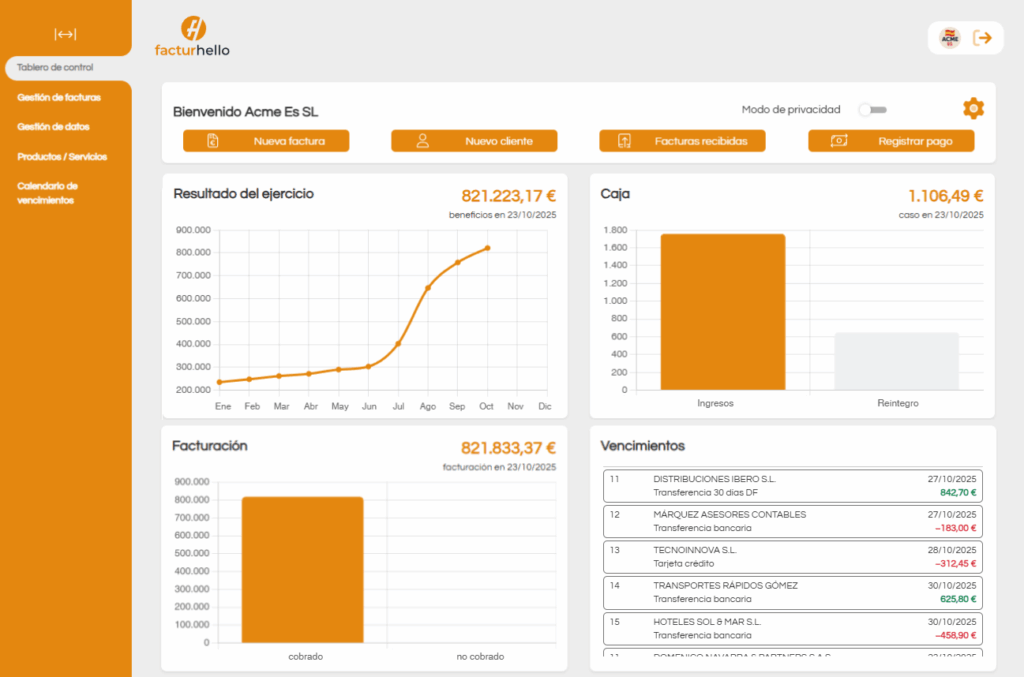
Task: Go to Gestión de facturas
Action: (59, 97)
